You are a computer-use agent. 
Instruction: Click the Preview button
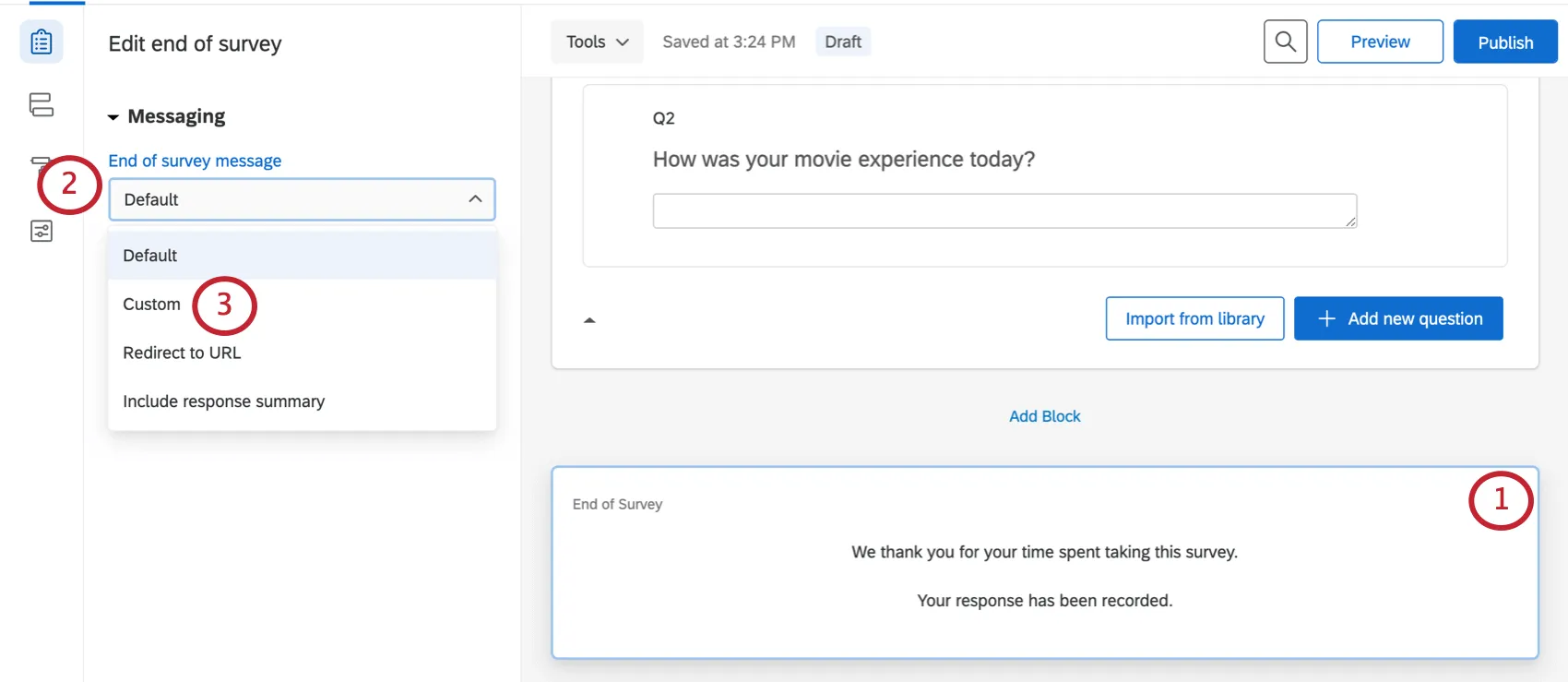pos(1379,42)
